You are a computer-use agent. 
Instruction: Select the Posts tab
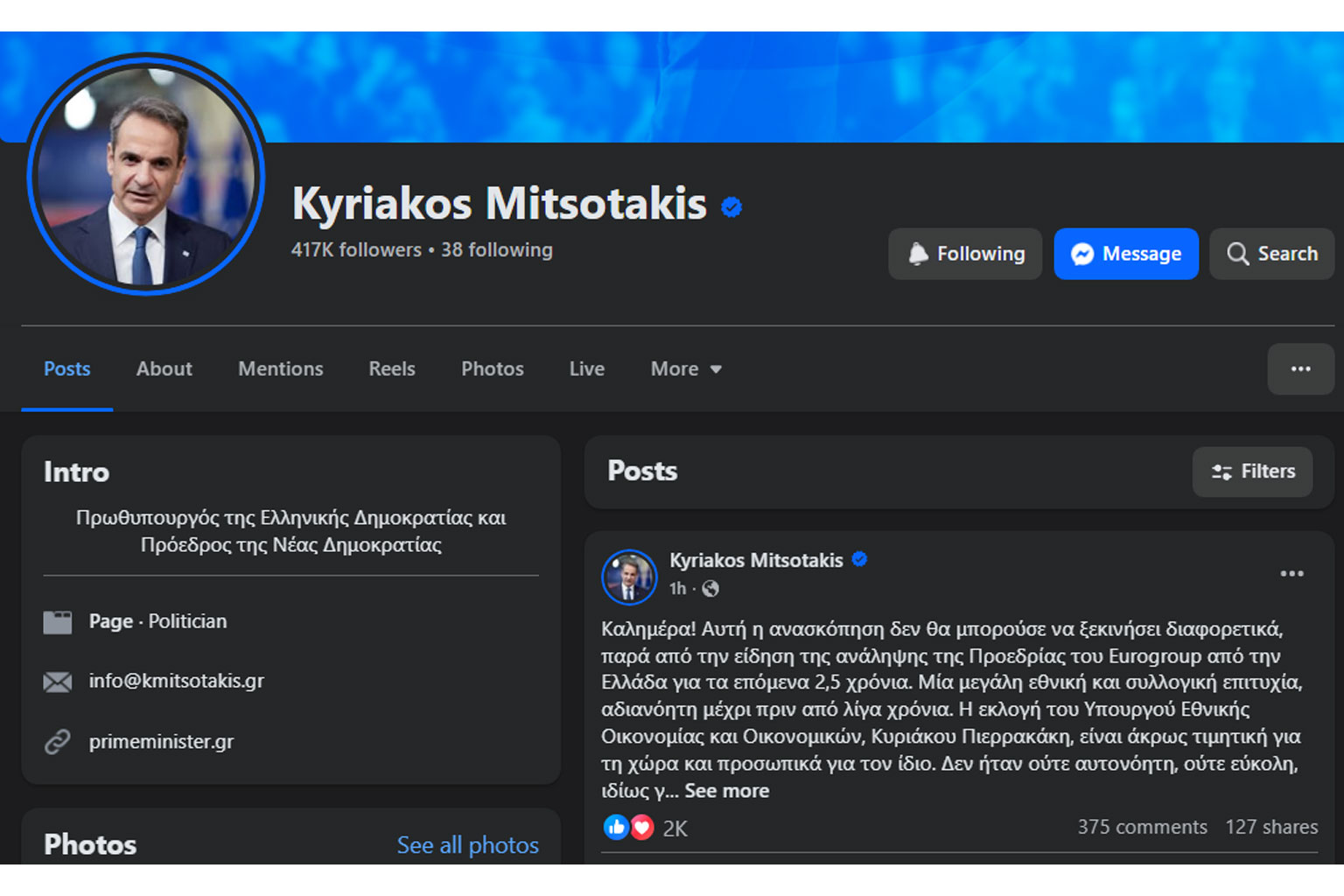coord(67,369)
